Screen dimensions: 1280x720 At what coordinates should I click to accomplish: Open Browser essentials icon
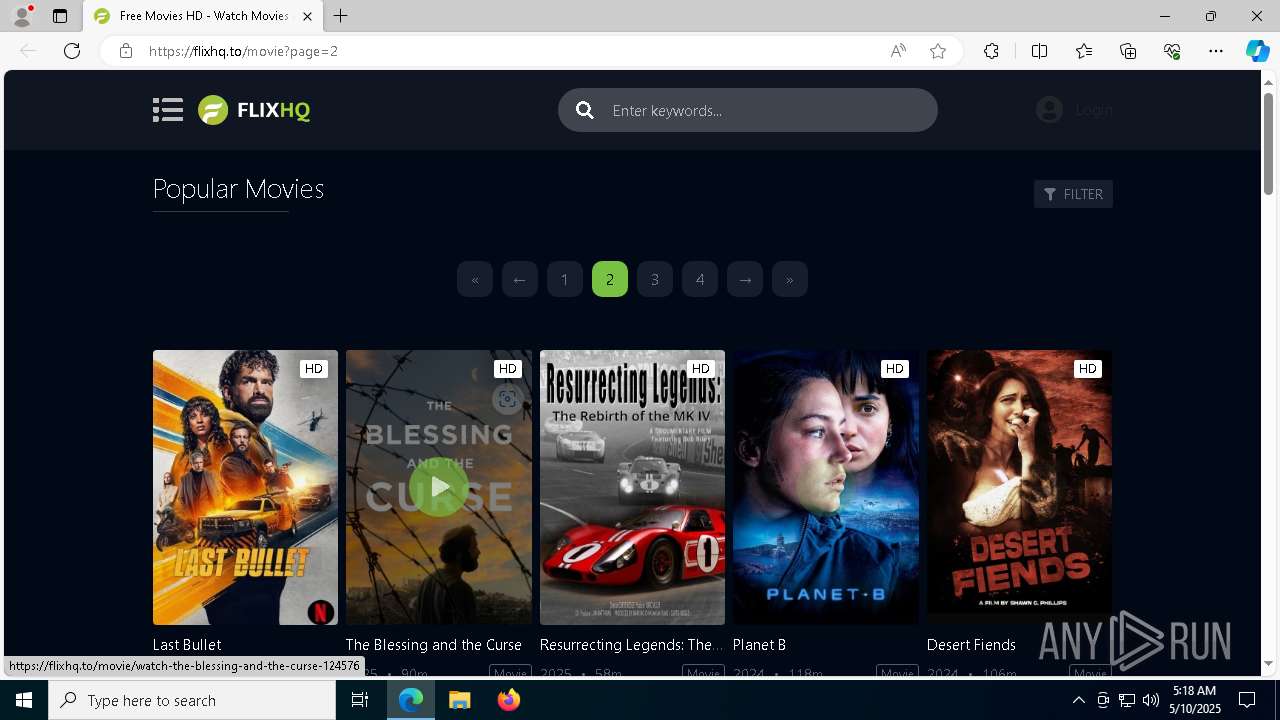pyautogui.click(x=1172, y=51)
